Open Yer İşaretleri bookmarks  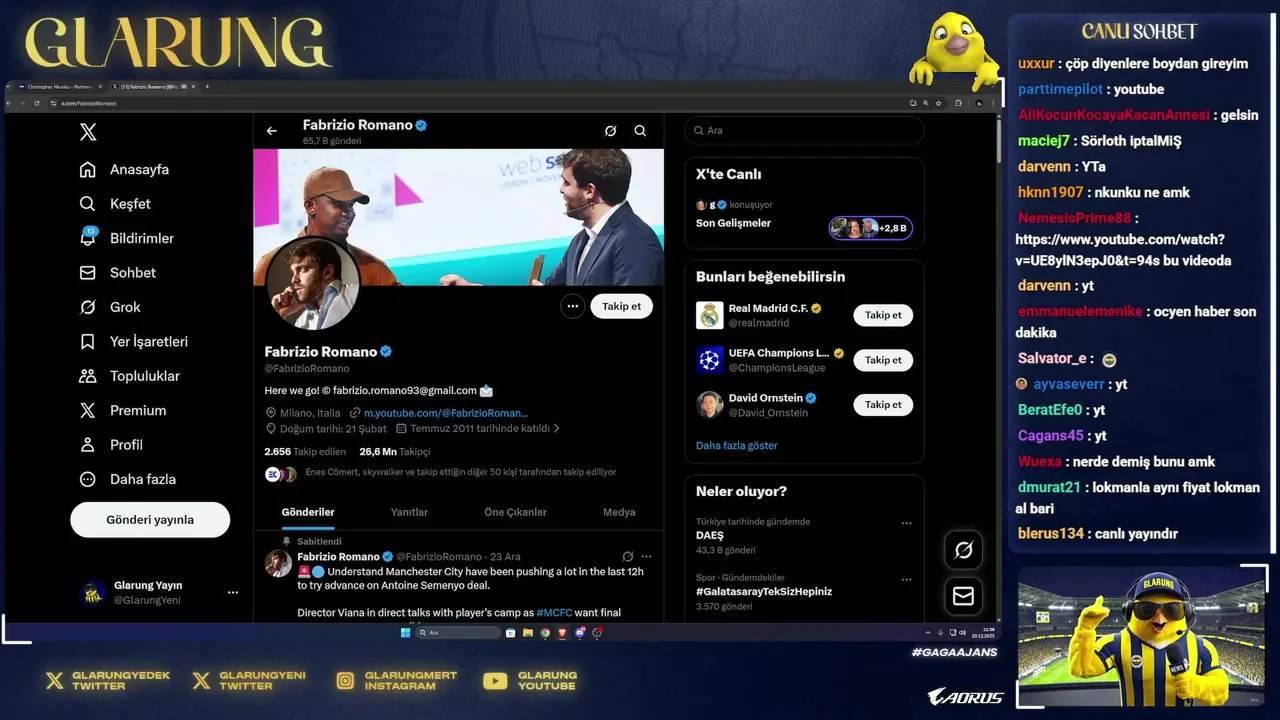click(134, 342)
